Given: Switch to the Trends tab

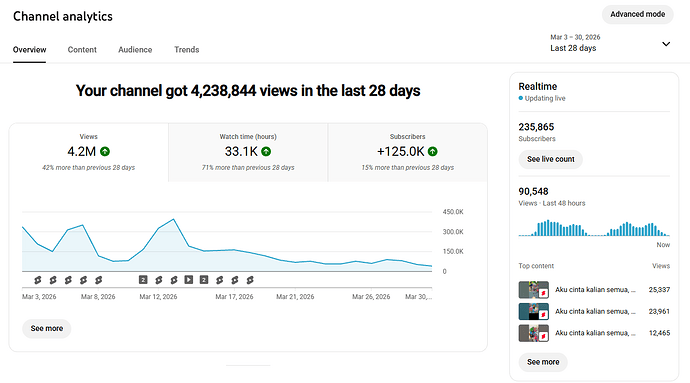Looking at the screenshot, I should pos(187,50).
